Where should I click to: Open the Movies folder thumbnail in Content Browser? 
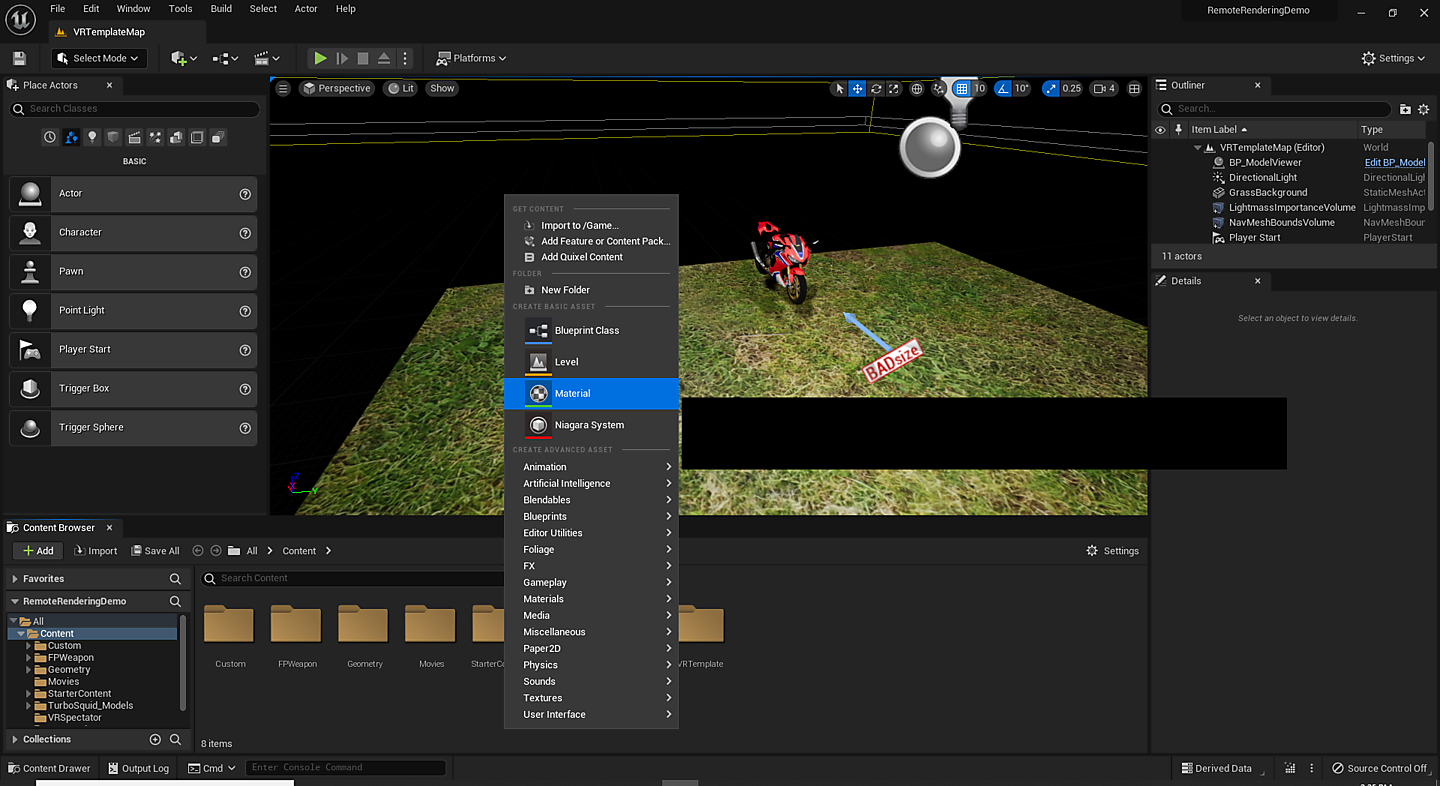430,624
